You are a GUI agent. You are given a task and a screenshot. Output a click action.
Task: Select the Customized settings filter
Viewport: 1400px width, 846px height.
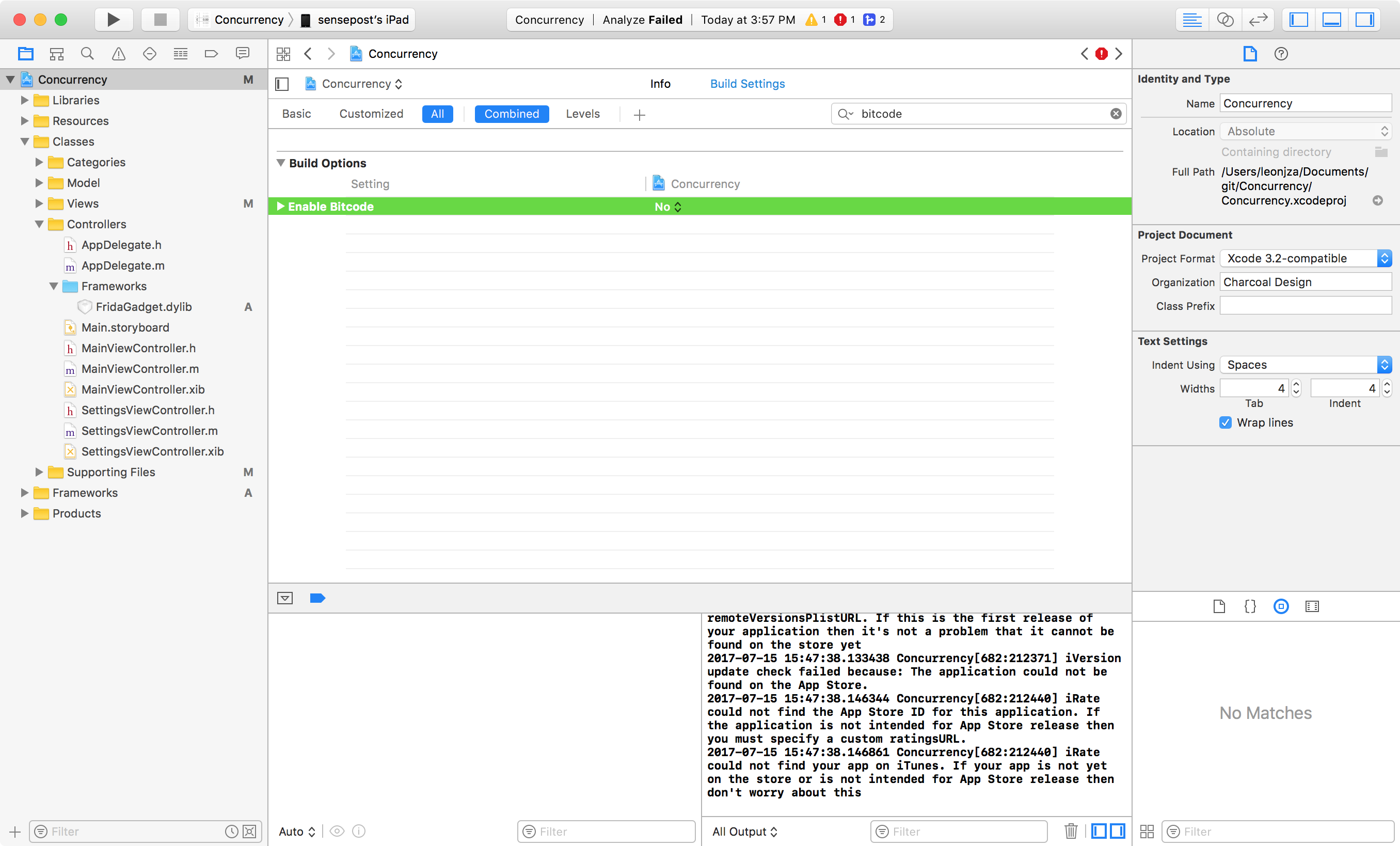tap(371, 114)
